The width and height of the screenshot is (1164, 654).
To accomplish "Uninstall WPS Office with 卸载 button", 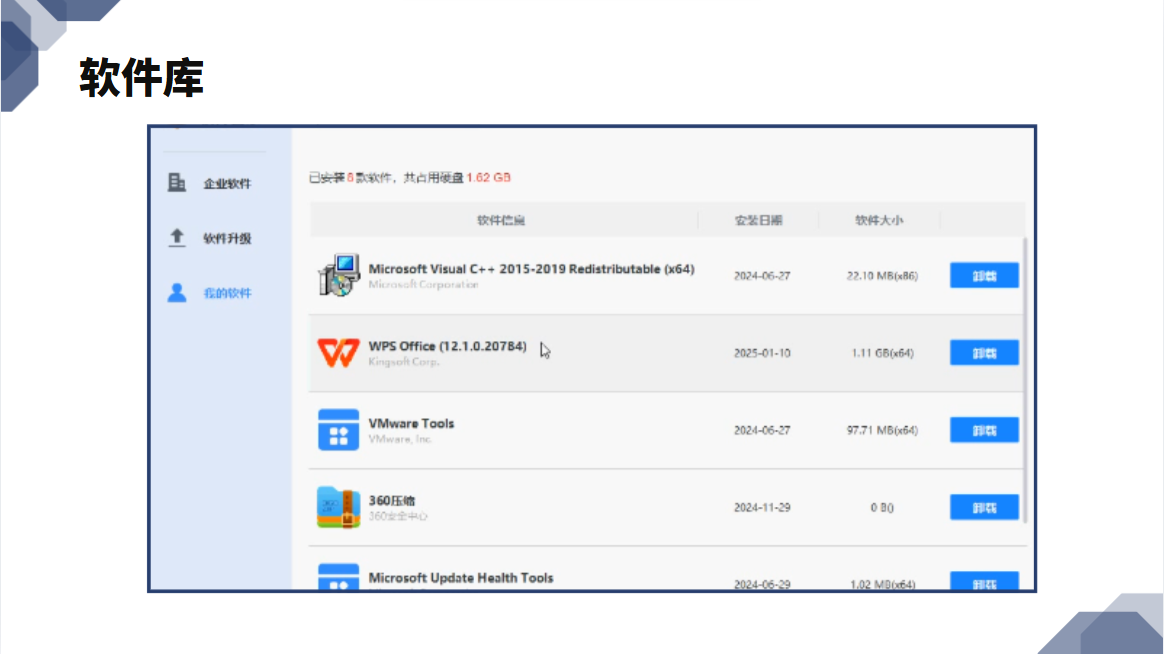I will point(984,353).
